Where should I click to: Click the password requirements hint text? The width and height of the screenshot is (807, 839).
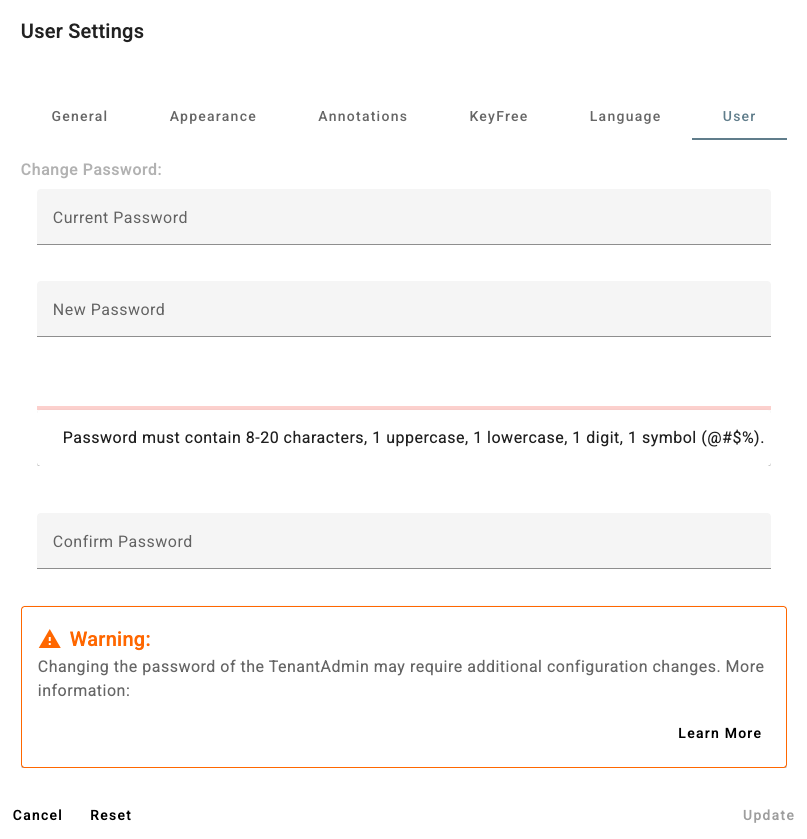[x=413, y=438]
